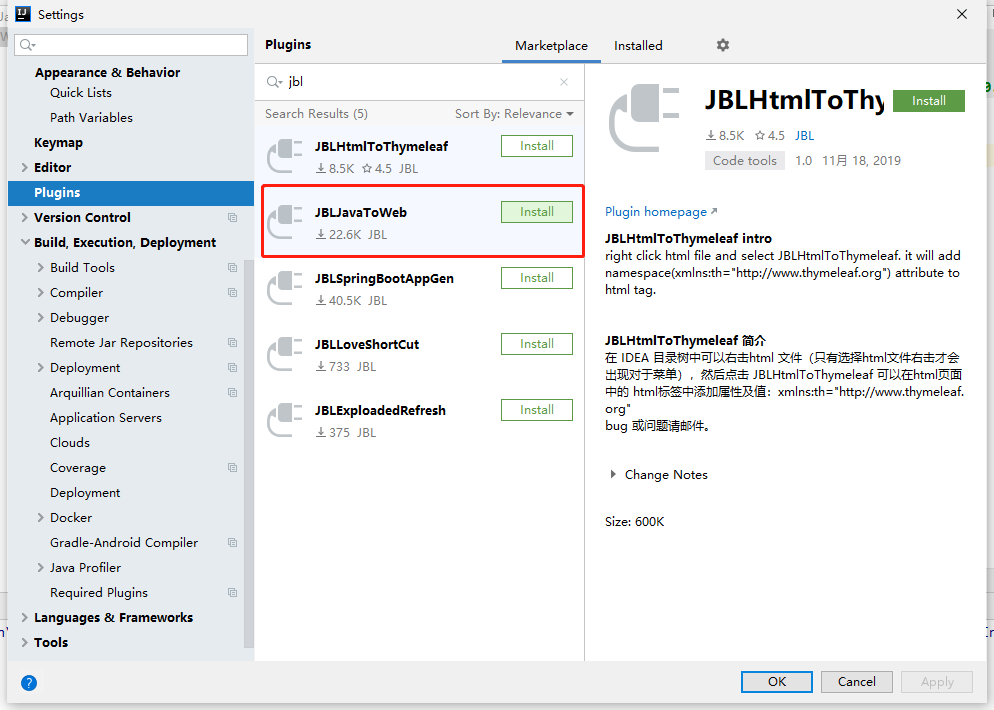Install the JBLExplodedRefresh plugin

536,410
